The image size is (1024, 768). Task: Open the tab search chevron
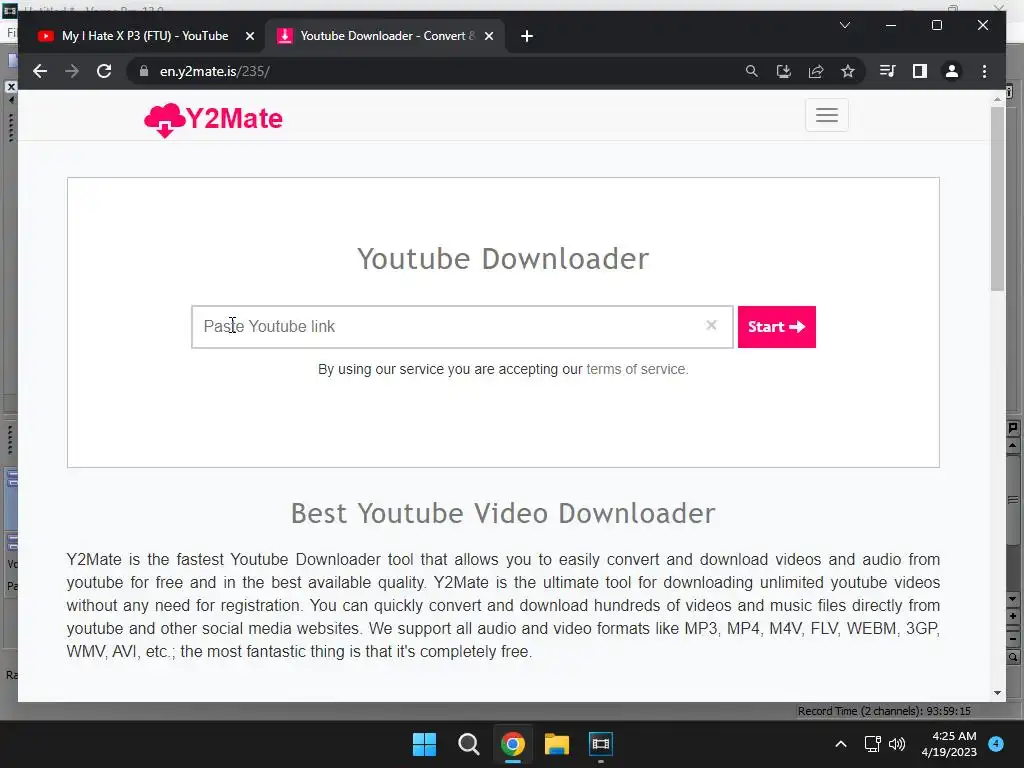[845, 25]
